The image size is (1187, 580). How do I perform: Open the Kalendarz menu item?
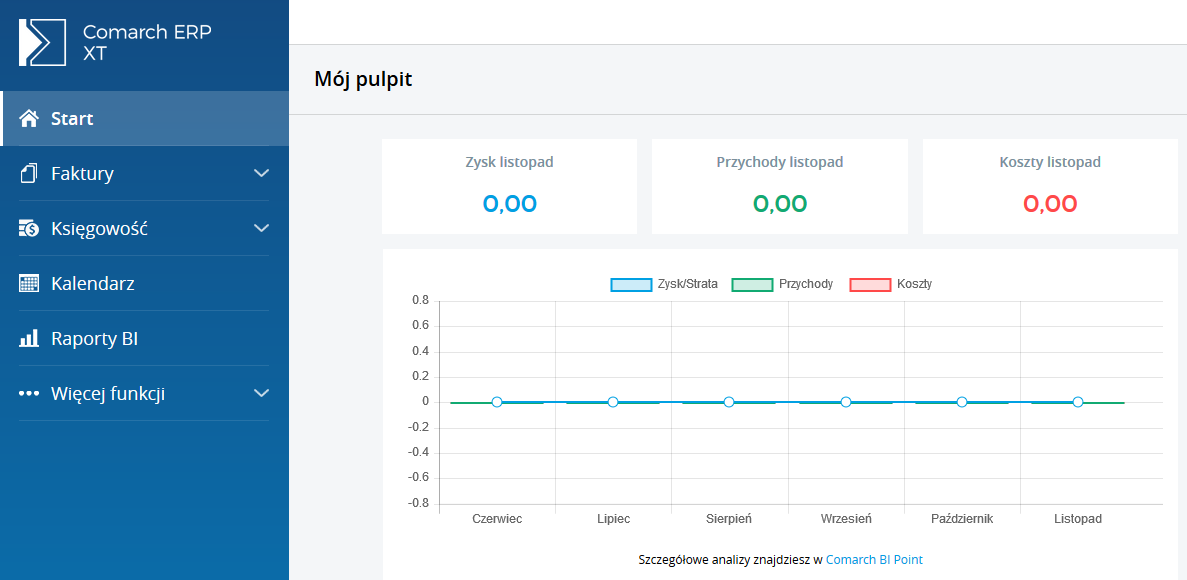pyautogui.click(x=145, y=284)
